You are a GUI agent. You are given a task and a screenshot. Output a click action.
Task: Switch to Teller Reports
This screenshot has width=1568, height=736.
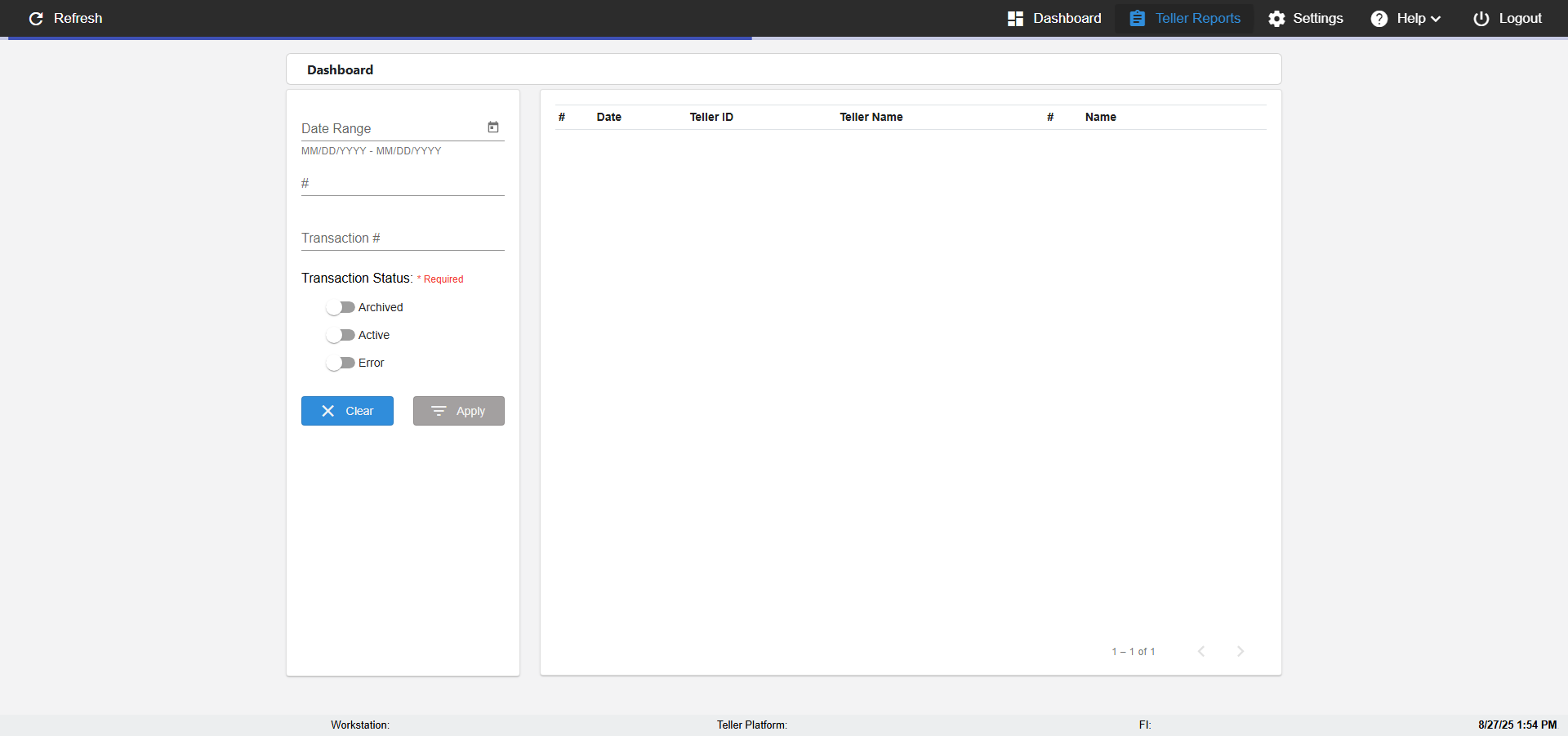(x=1184, y=18)
